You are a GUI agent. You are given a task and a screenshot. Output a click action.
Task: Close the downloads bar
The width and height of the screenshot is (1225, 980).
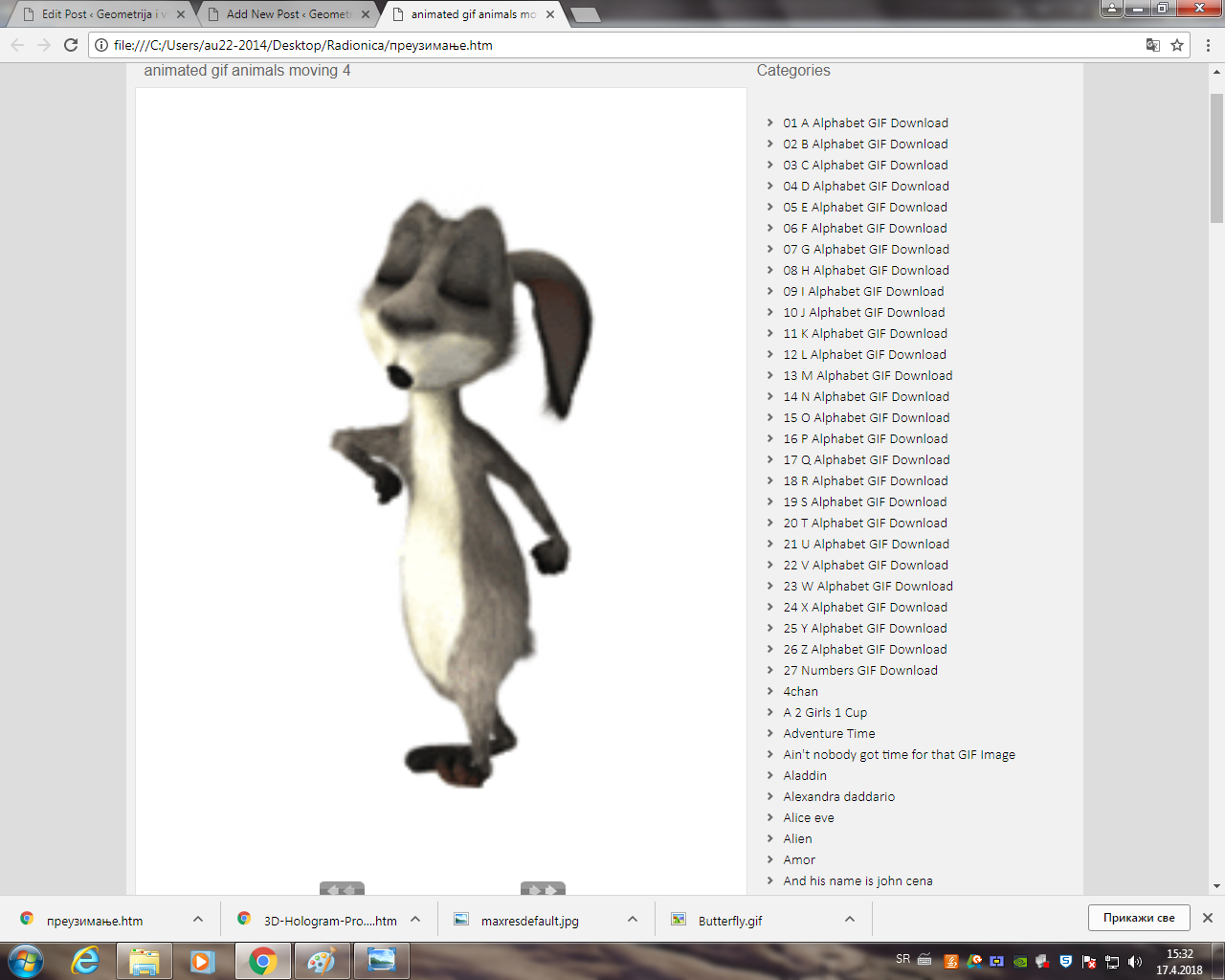coord(1208,918)
